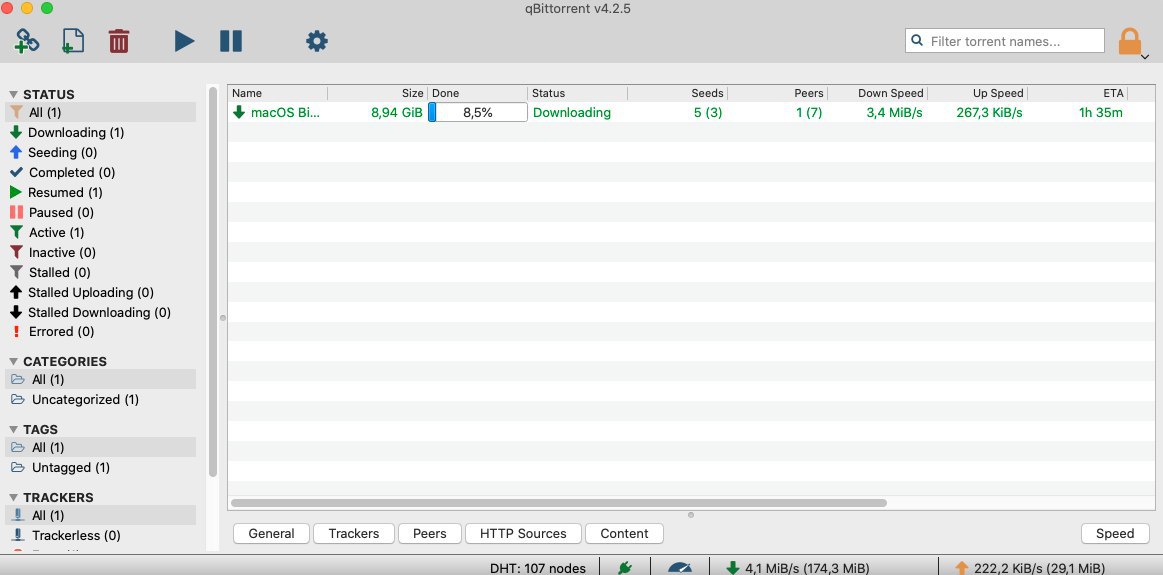Click the search magnifier icon in the filter box
The width and height of the screenshot is (1163, 575).
tap(917, 41)
